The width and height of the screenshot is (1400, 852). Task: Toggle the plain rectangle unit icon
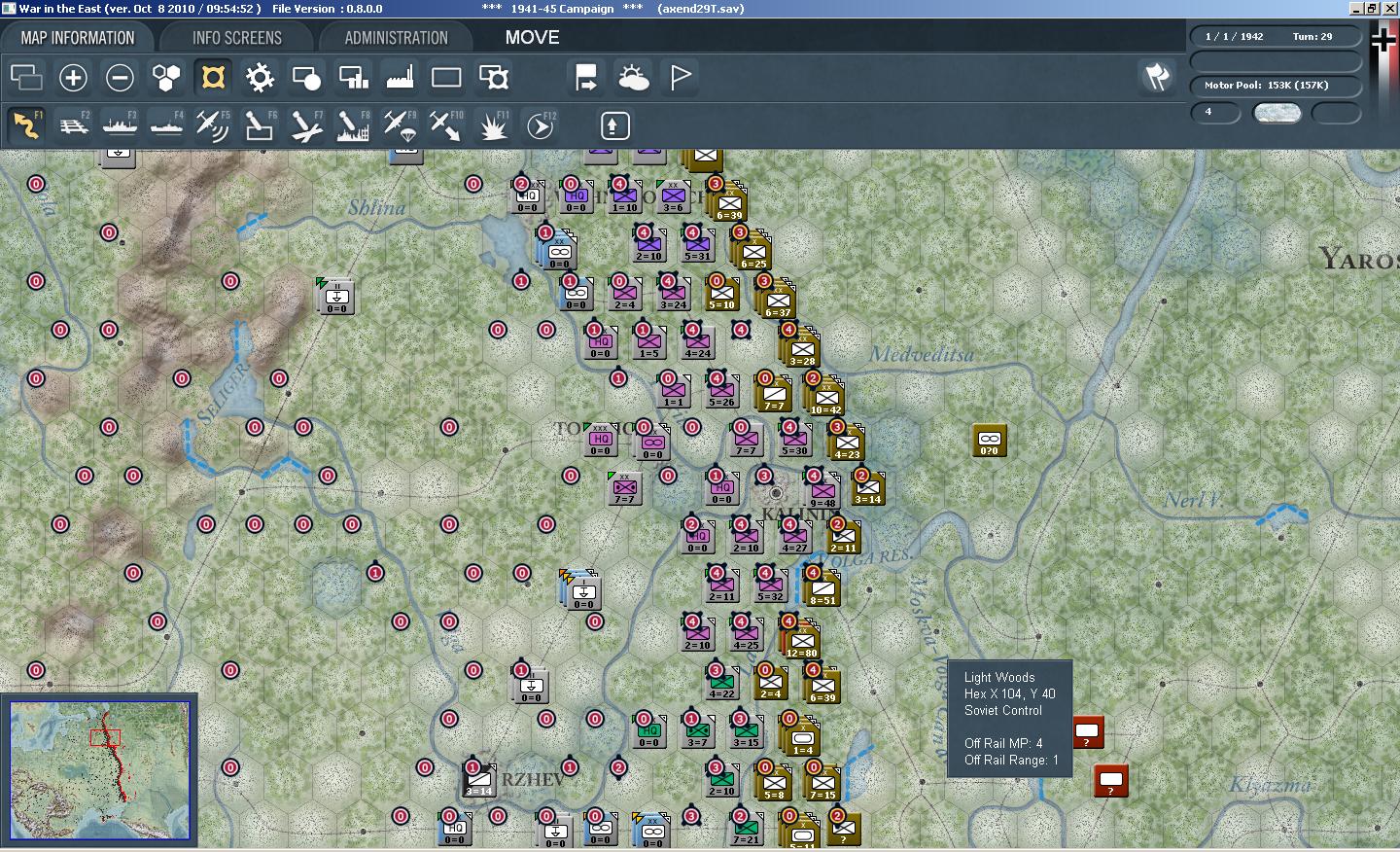[446, 77]
